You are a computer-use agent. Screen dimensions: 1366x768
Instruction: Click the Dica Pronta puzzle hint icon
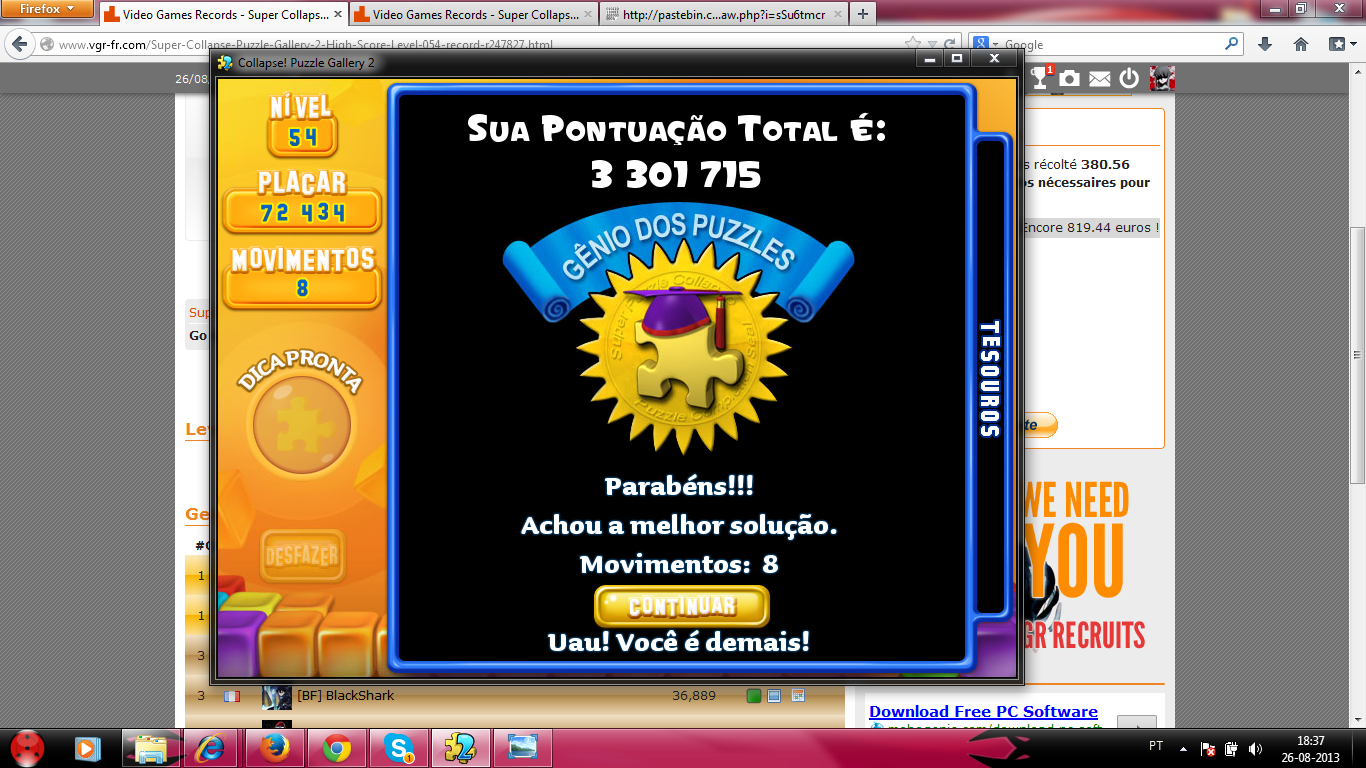pos(302,426)
